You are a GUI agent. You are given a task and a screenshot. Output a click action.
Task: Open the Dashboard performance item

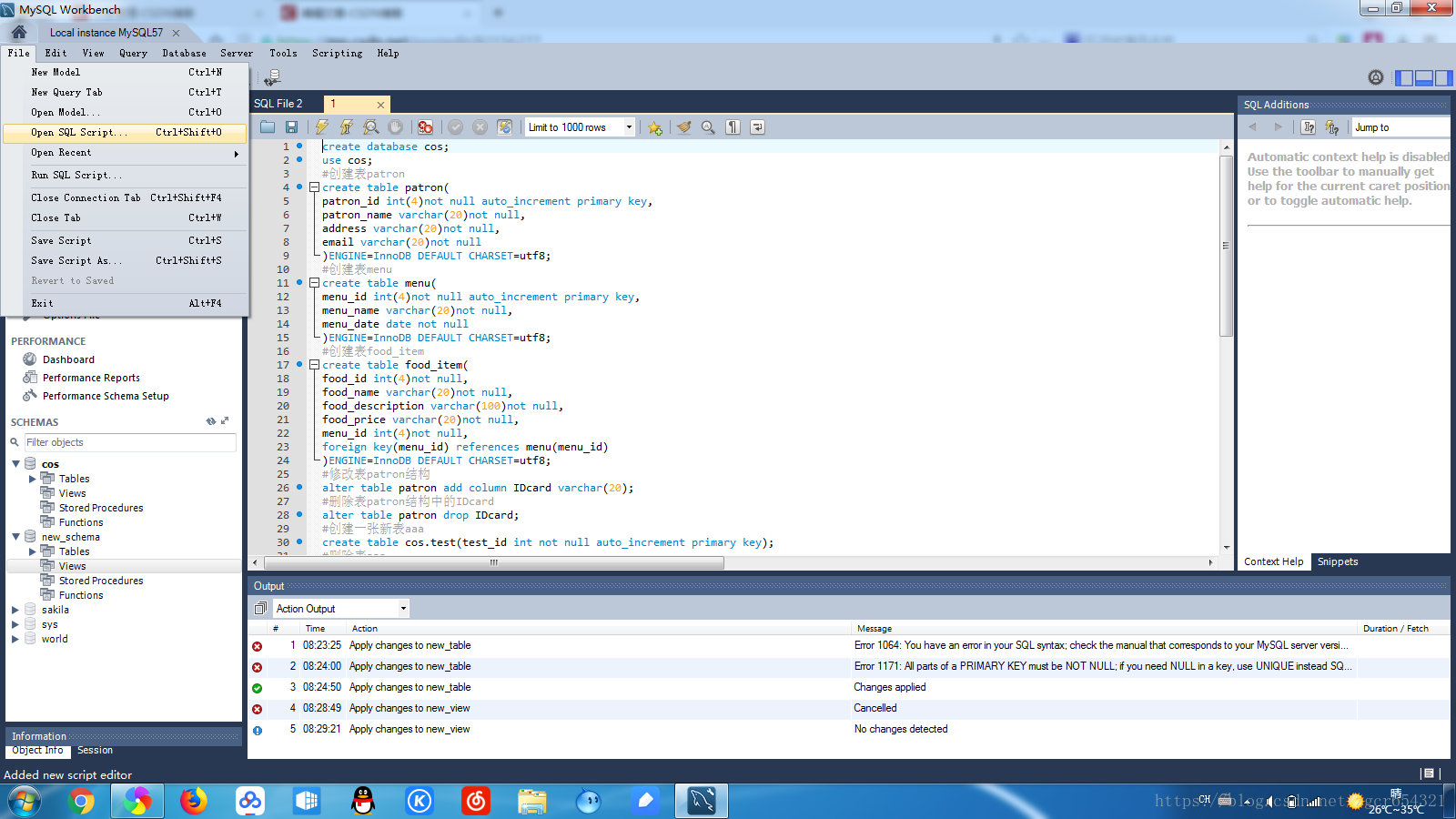click(68, 359)
